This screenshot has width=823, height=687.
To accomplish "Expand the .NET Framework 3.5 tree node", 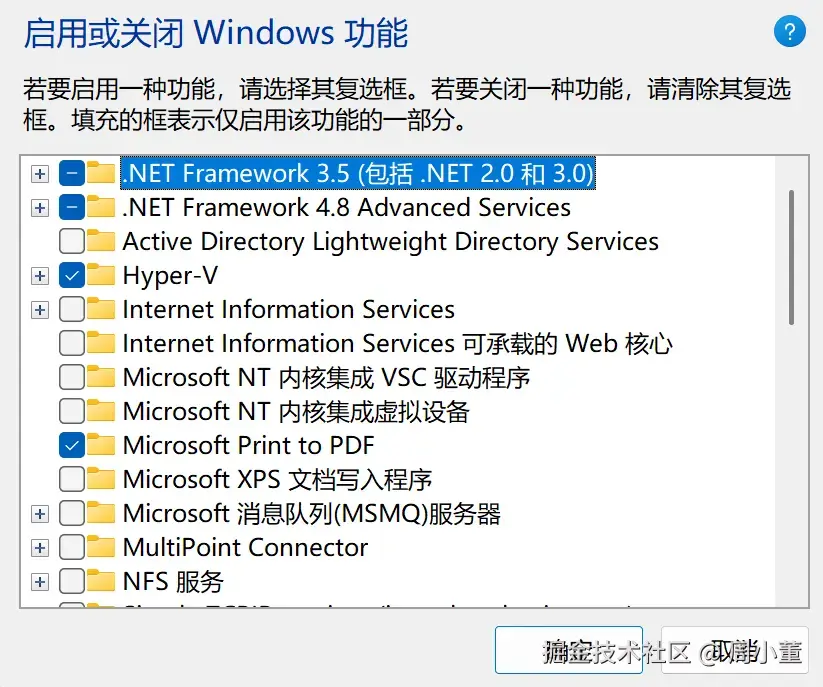I will click(x=39, y=174).
